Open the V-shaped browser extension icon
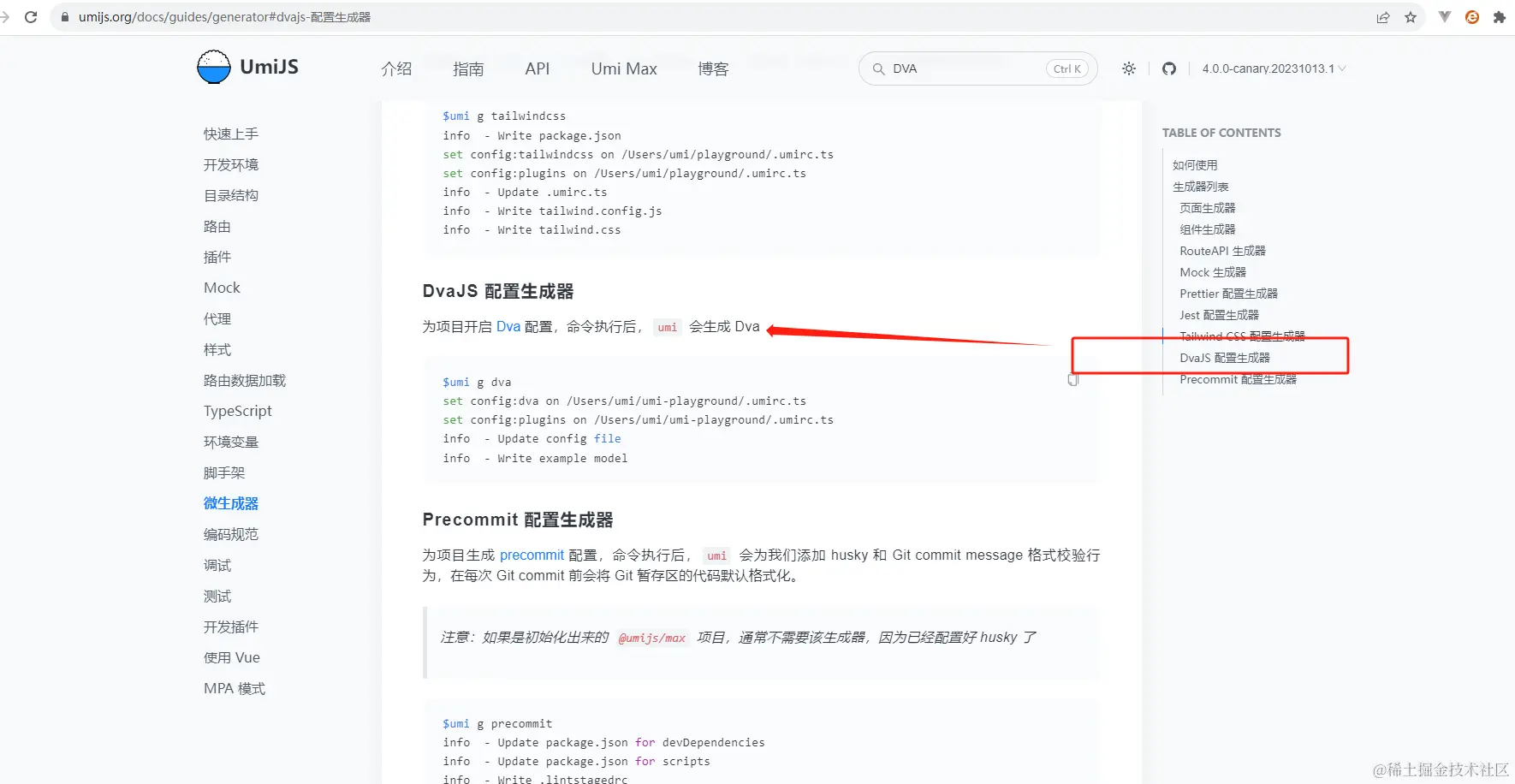1515x784 pixels. coord(1445,16)
